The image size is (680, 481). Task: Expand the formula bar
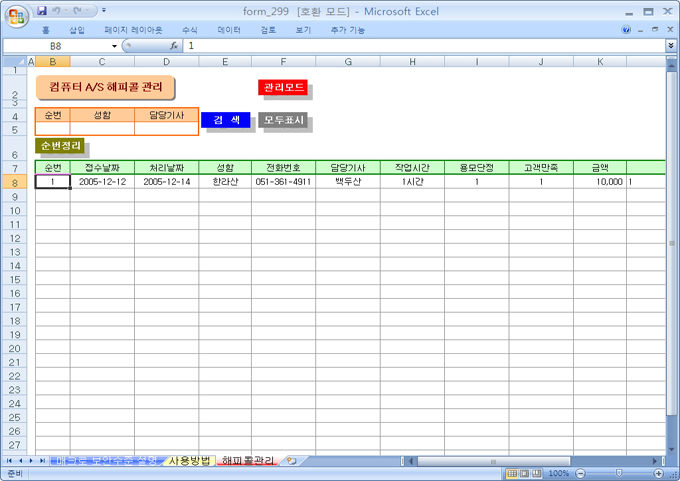tap(671, 46)
